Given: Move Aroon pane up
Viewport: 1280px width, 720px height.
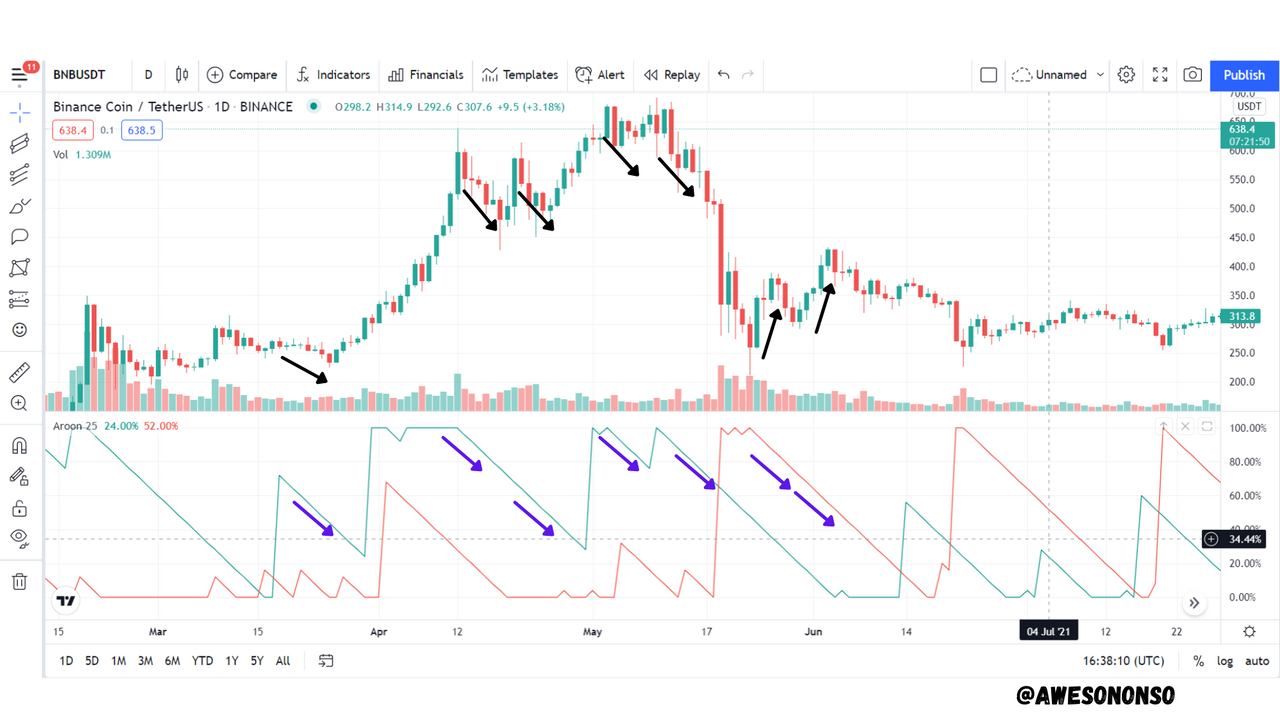Looking at the screenshot, I should tap(1163, 427).
